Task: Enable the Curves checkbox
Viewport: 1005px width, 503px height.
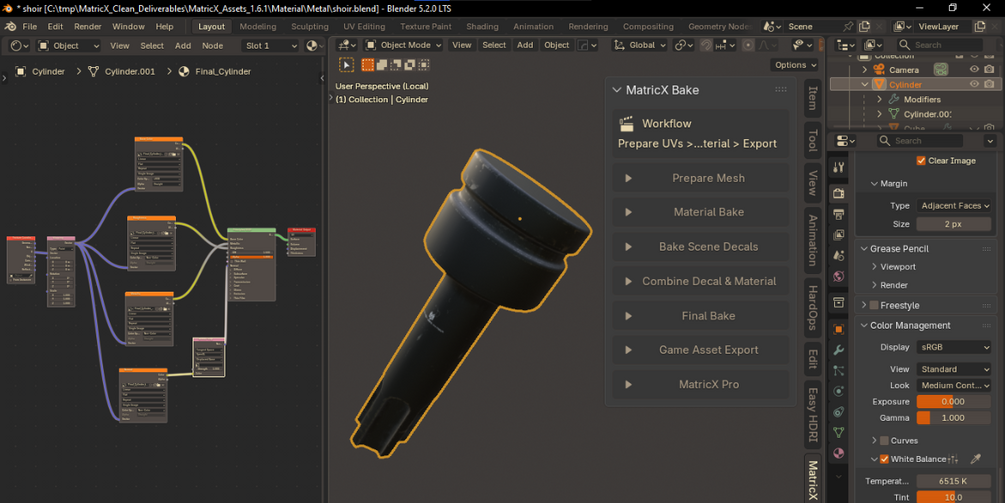Action: coord(884,440)
